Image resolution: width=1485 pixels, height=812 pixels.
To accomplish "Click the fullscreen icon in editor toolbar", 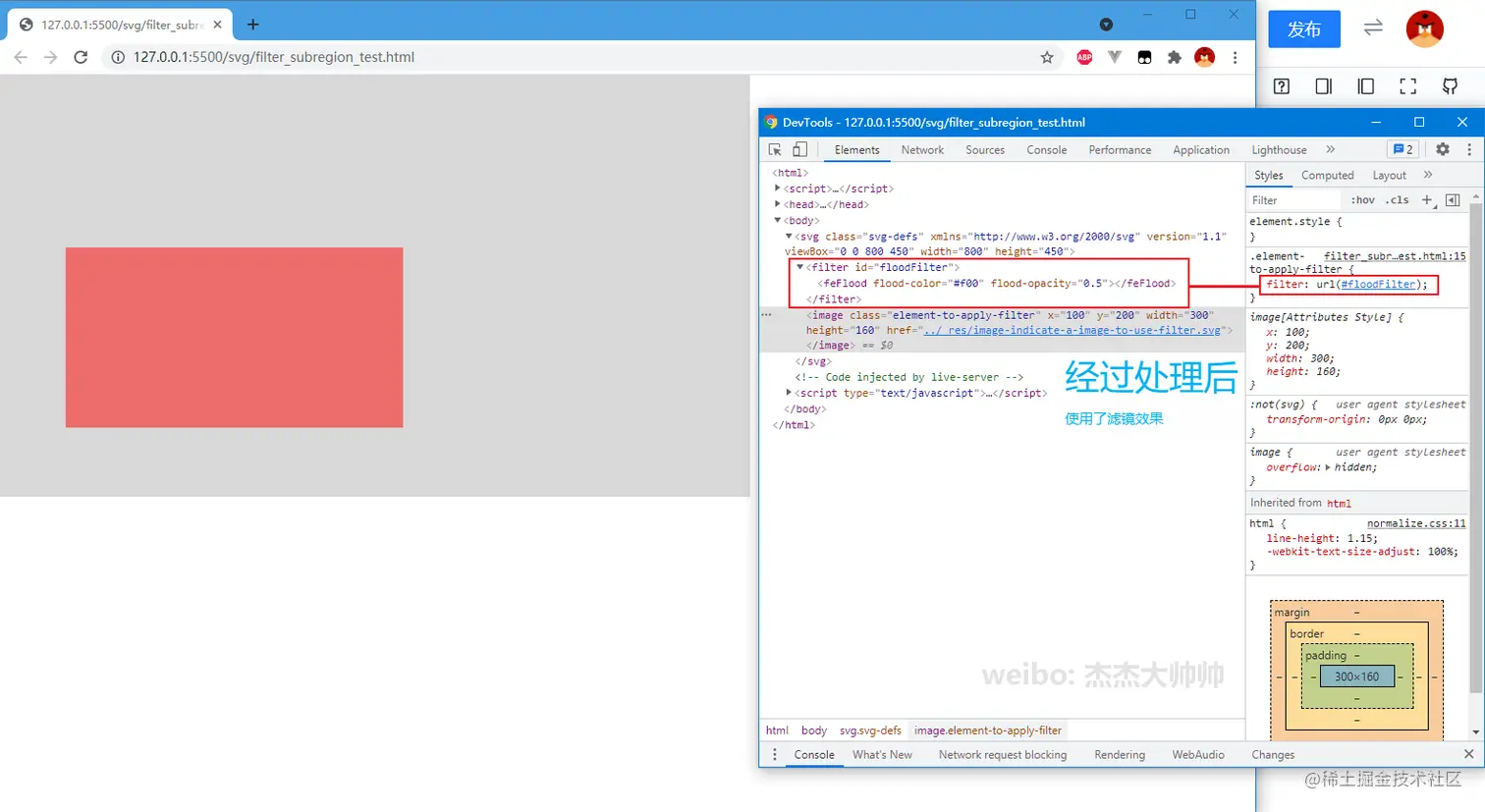I will coord(1407,86).
